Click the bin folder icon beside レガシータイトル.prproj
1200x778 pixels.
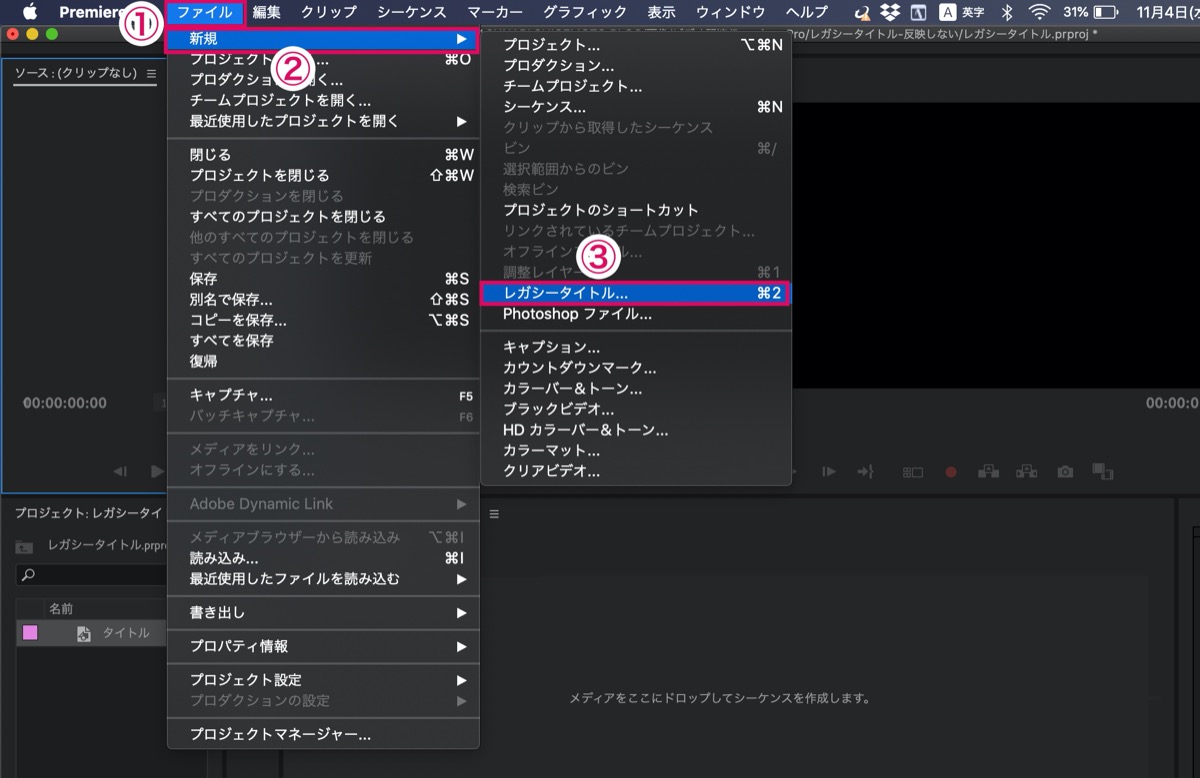click(26, 546)
